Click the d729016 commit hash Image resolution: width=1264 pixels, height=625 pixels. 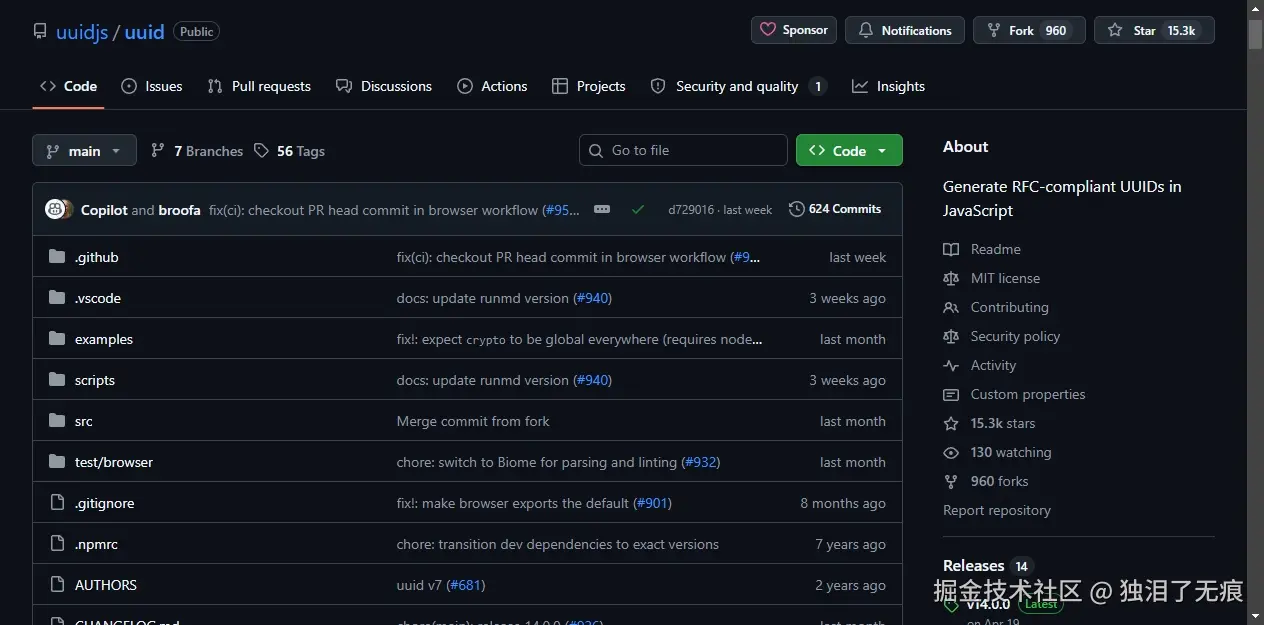(x=691, y=210)
